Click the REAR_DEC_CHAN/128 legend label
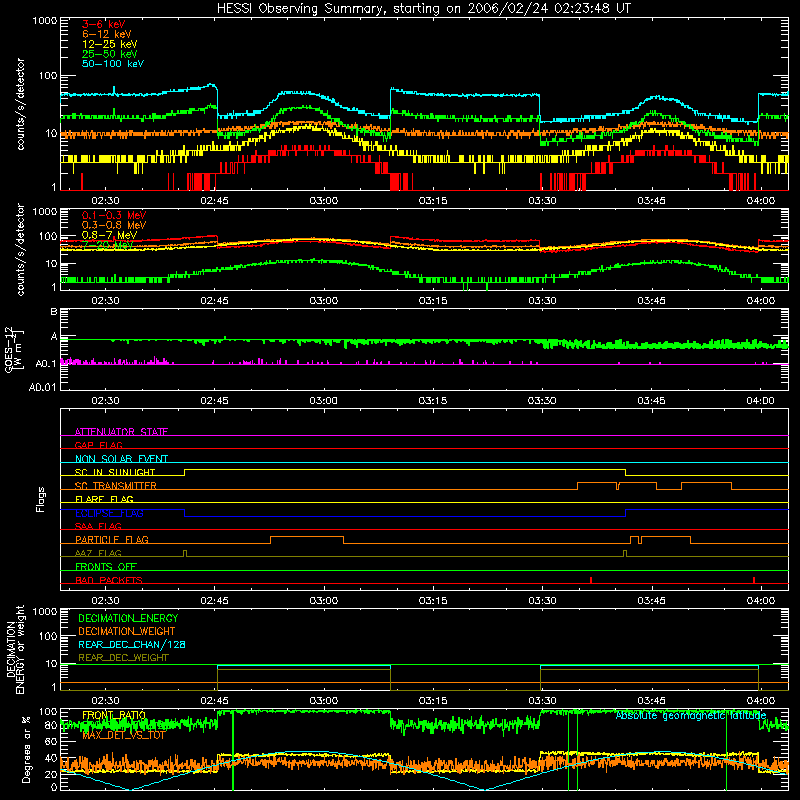800x800 pixels. 132,644
